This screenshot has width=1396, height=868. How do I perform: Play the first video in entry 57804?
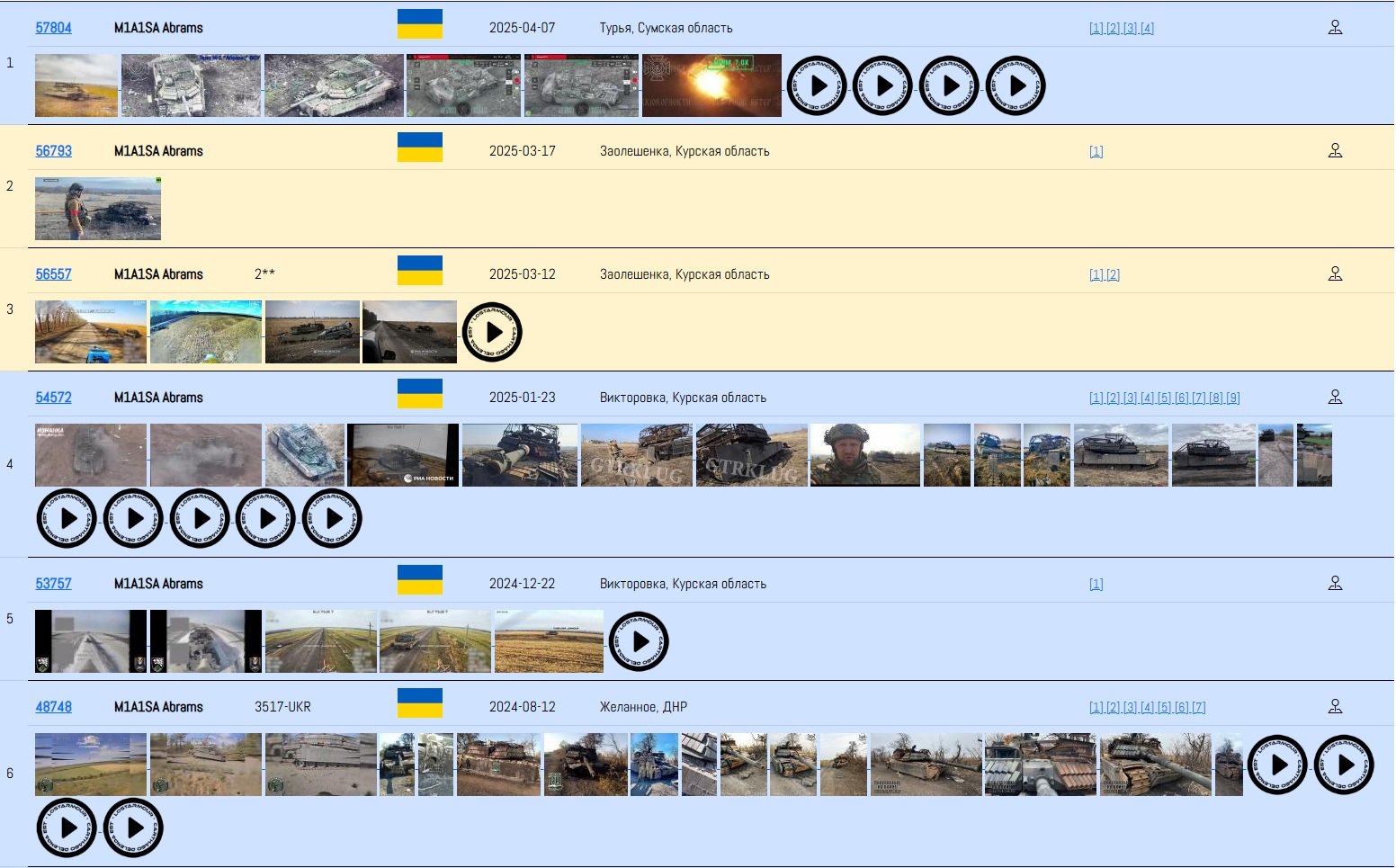coord(817,85)
